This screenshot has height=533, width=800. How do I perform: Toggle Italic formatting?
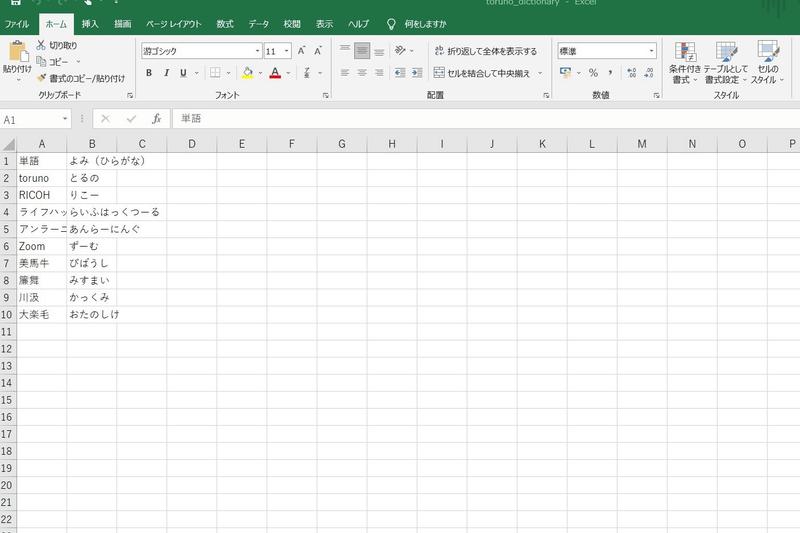(x=166, y=73)
